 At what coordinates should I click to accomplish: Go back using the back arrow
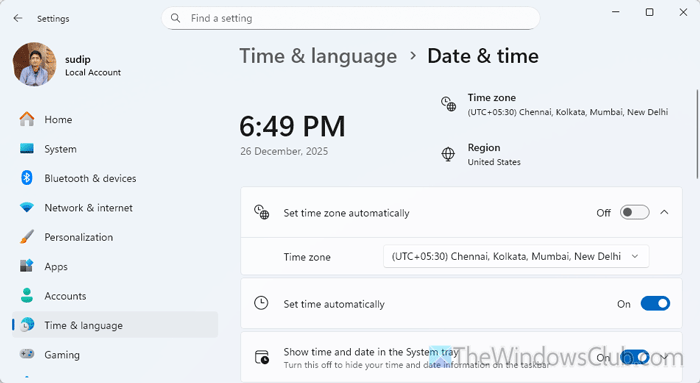[18, 18]
